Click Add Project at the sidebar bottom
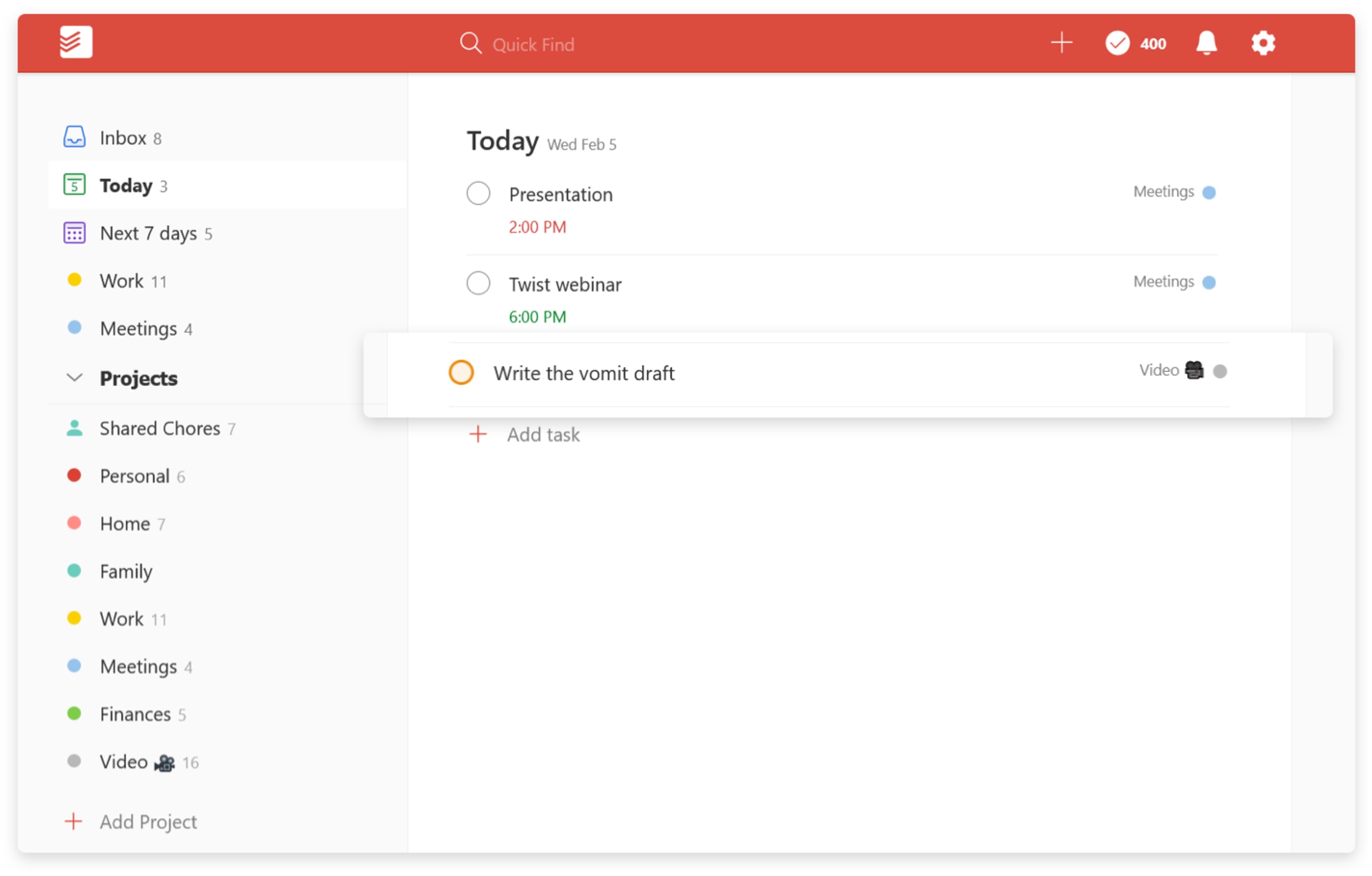The width and height of the screenshot is (1372, 876). point(147,821)
